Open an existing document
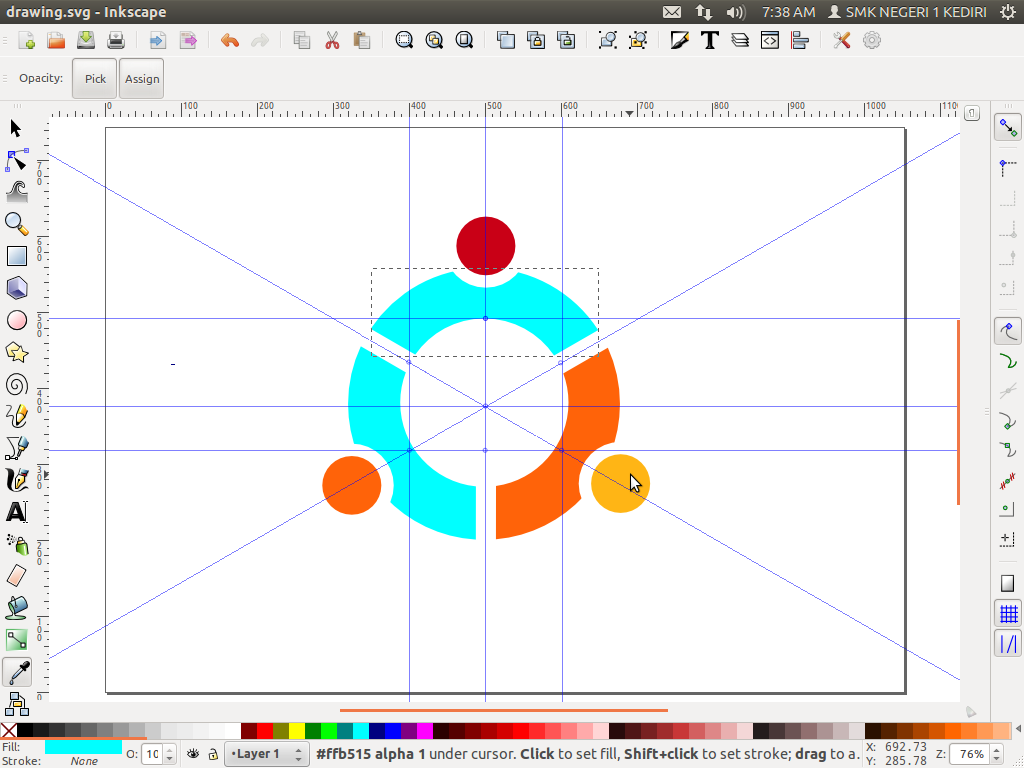This screenshot has width=1024, height=768. (56, 40)
